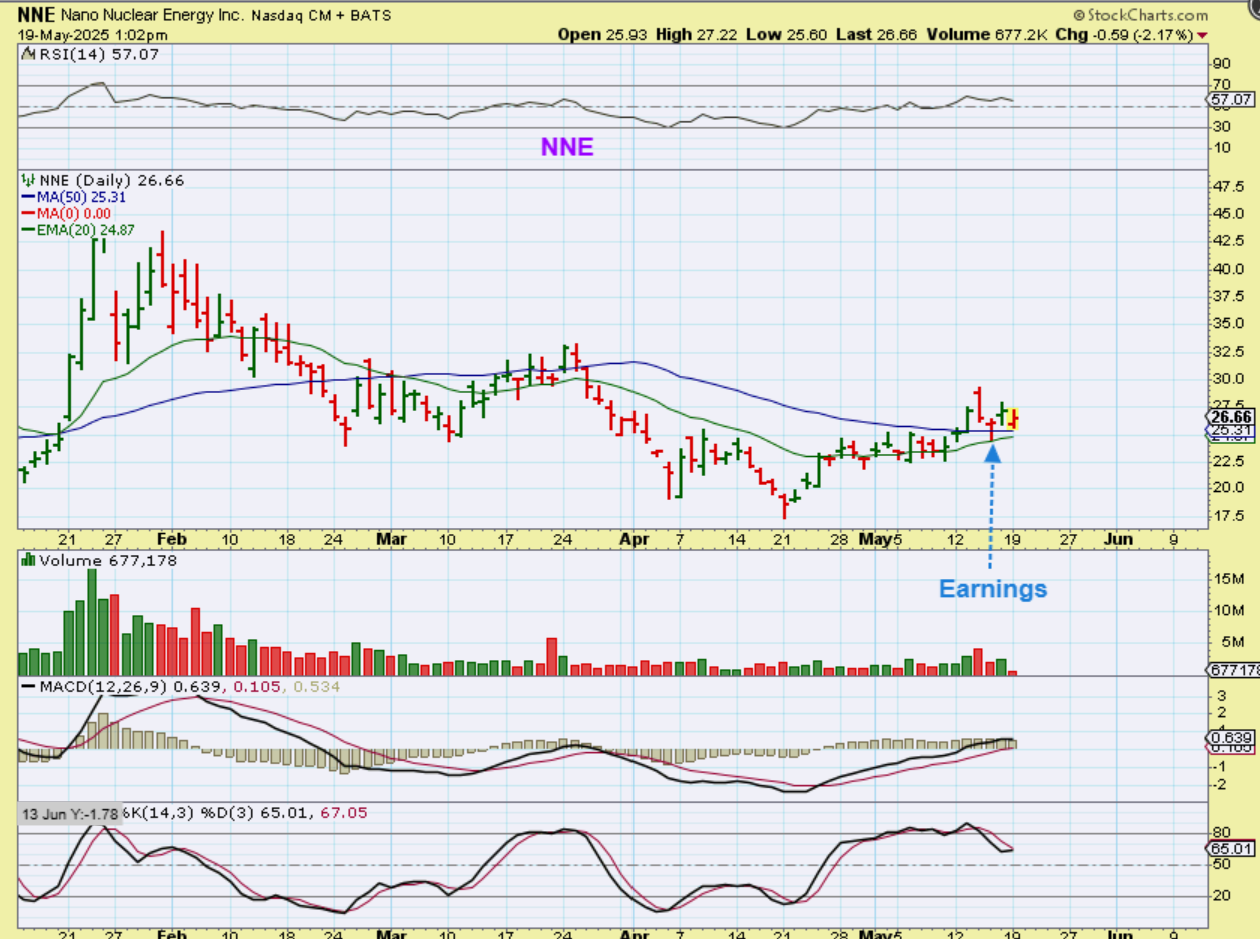Click the tallest green volume bar
Screen dimensions: 1260x939
click(92, 622)
